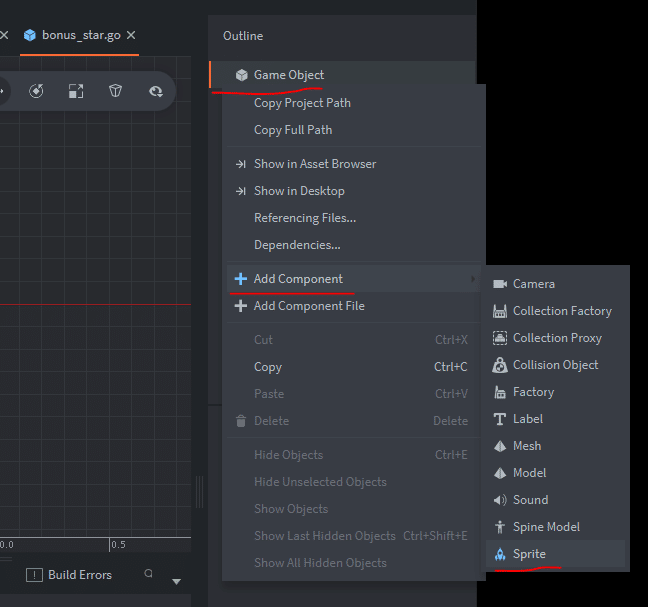The image size is (648, 607).
Task: Select Copy Full Path
Action: [354, 130]
